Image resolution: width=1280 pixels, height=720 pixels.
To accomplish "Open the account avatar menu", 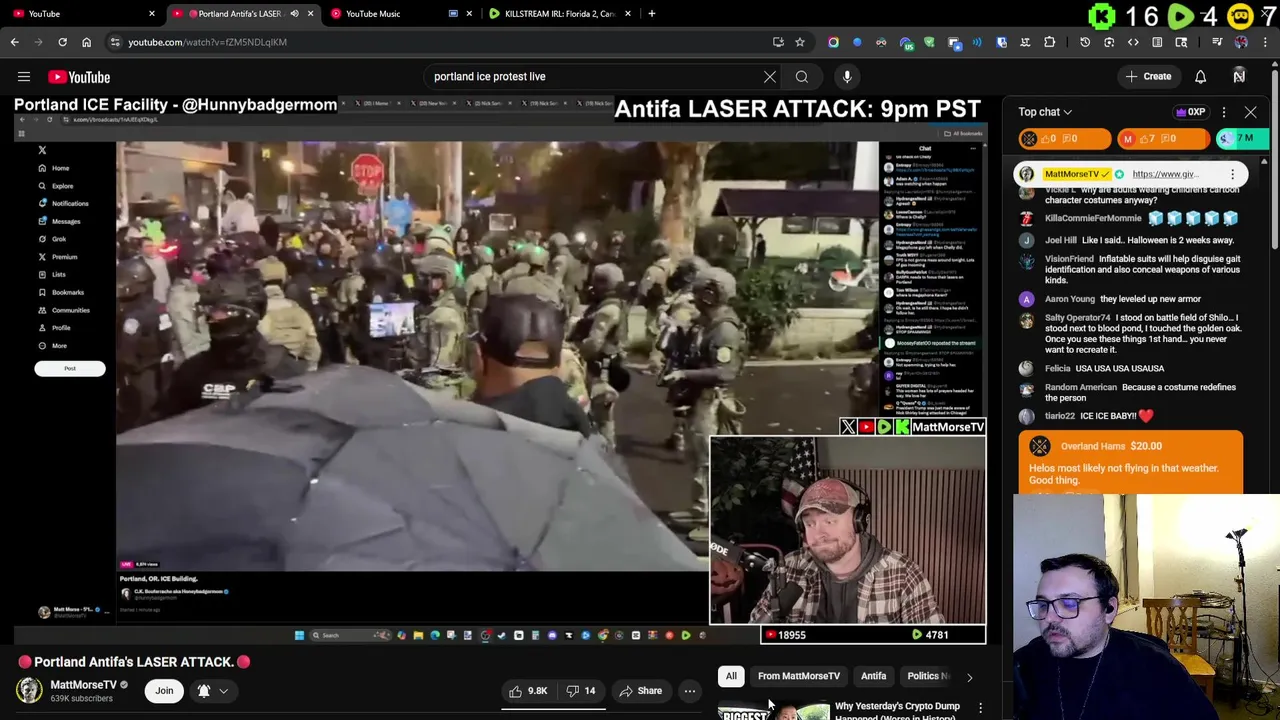I will pyautogui.click(x=1239, y=77).
